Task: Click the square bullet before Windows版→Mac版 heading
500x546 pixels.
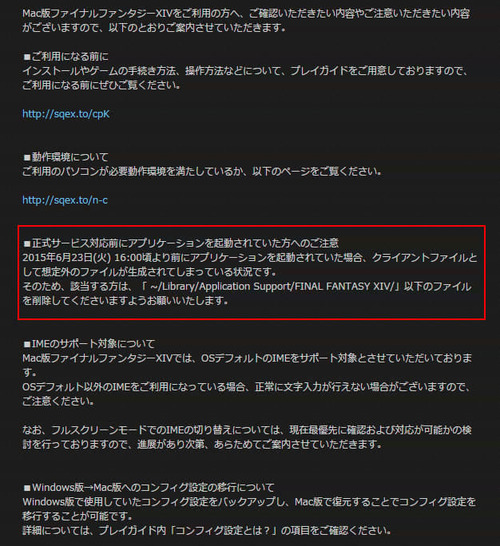Action: (27, 488)
